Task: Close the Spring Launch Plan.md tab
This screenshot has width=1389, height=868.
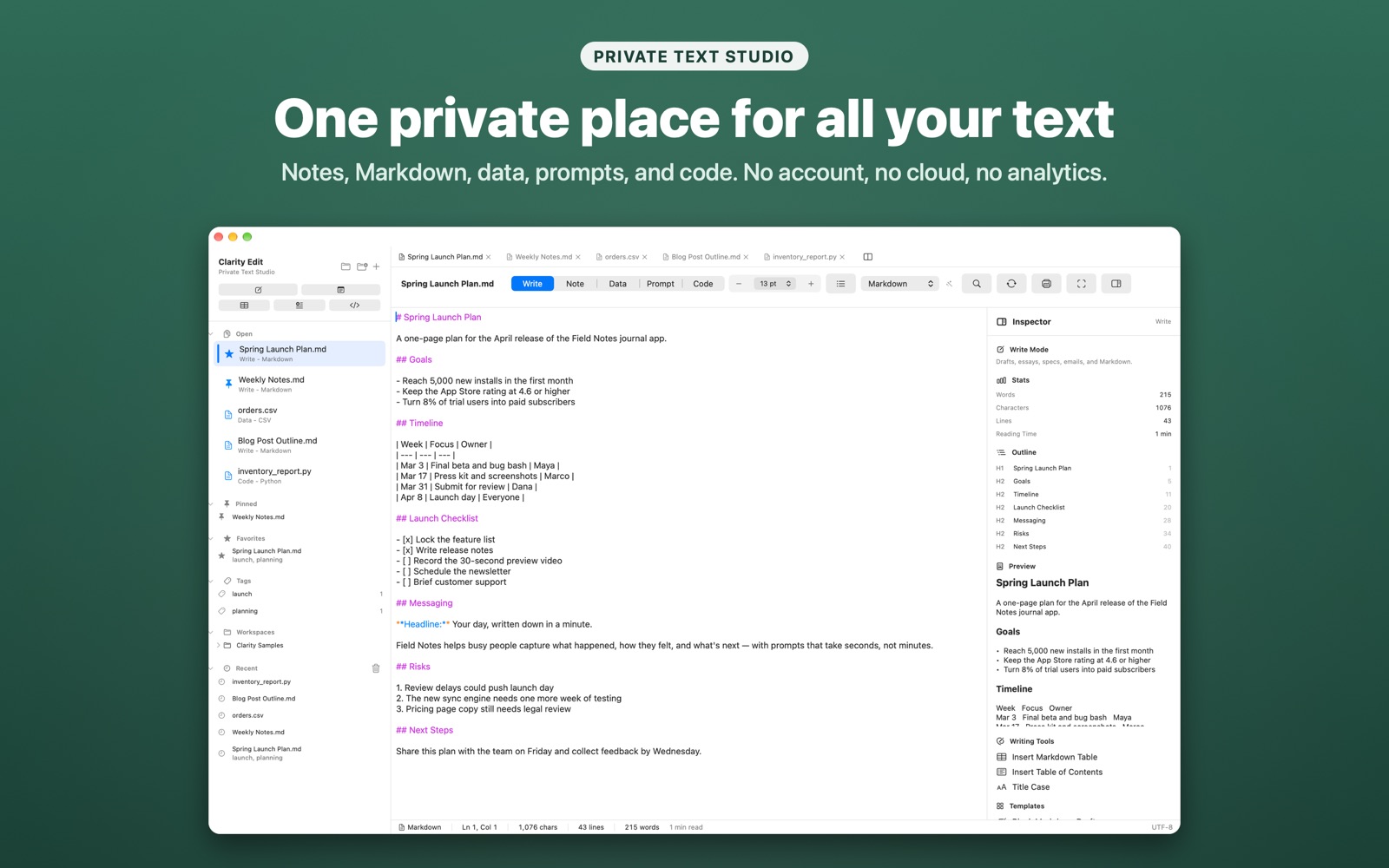Action: coord(489,257)
